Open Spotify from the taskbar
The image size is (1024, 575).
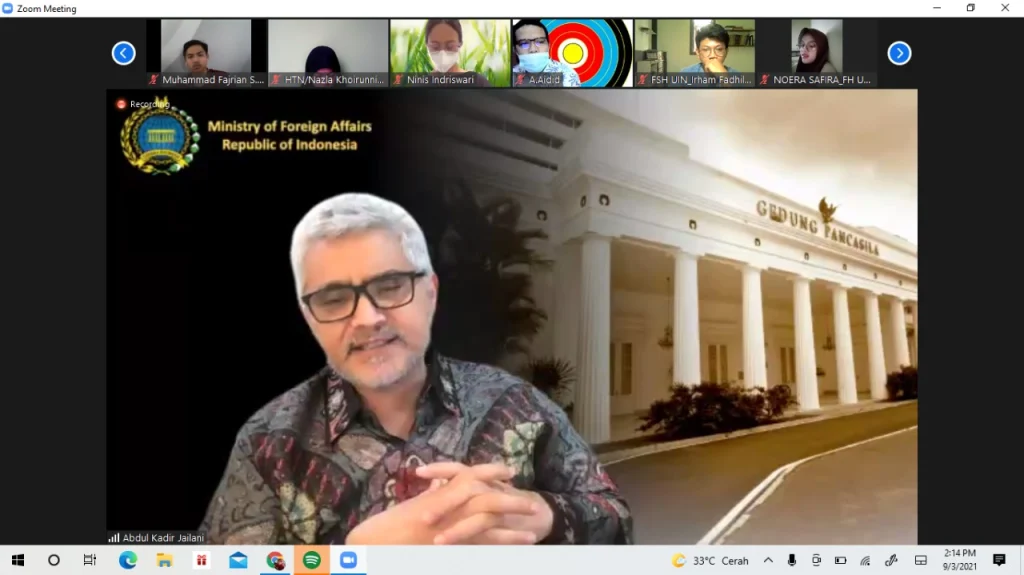pyautogui.click(x=311, y=560)
